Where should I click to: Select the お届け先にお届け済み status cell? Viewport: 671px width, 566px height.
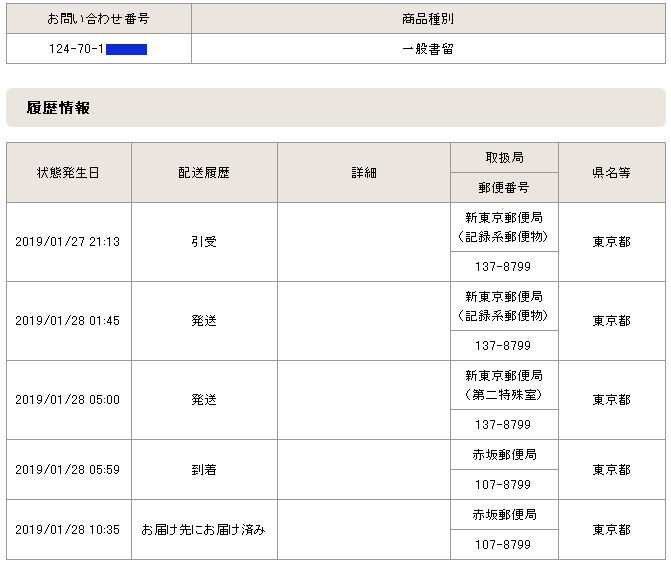[x=204, y=530]
